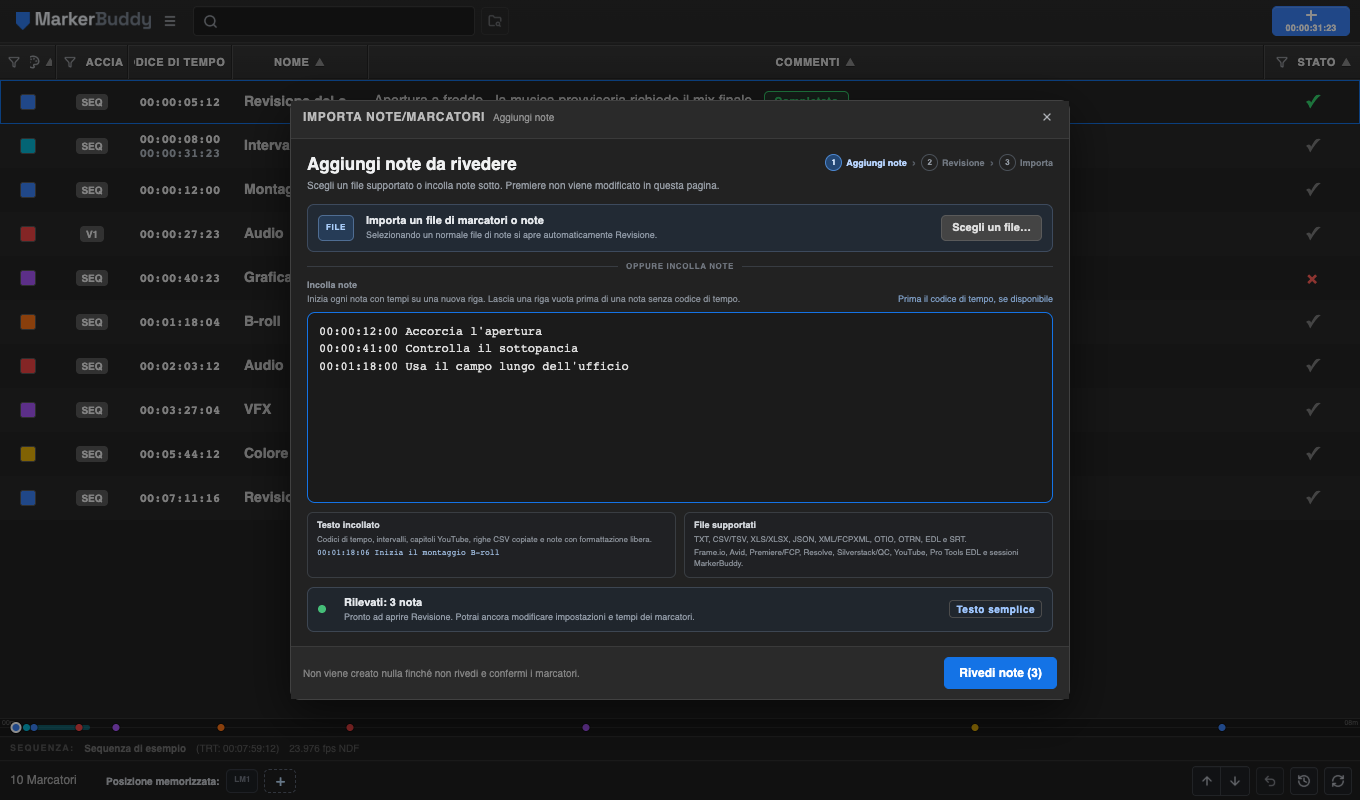Sort by Stato column header
Screen dimensions: 1360x800
coord(1323,62)
